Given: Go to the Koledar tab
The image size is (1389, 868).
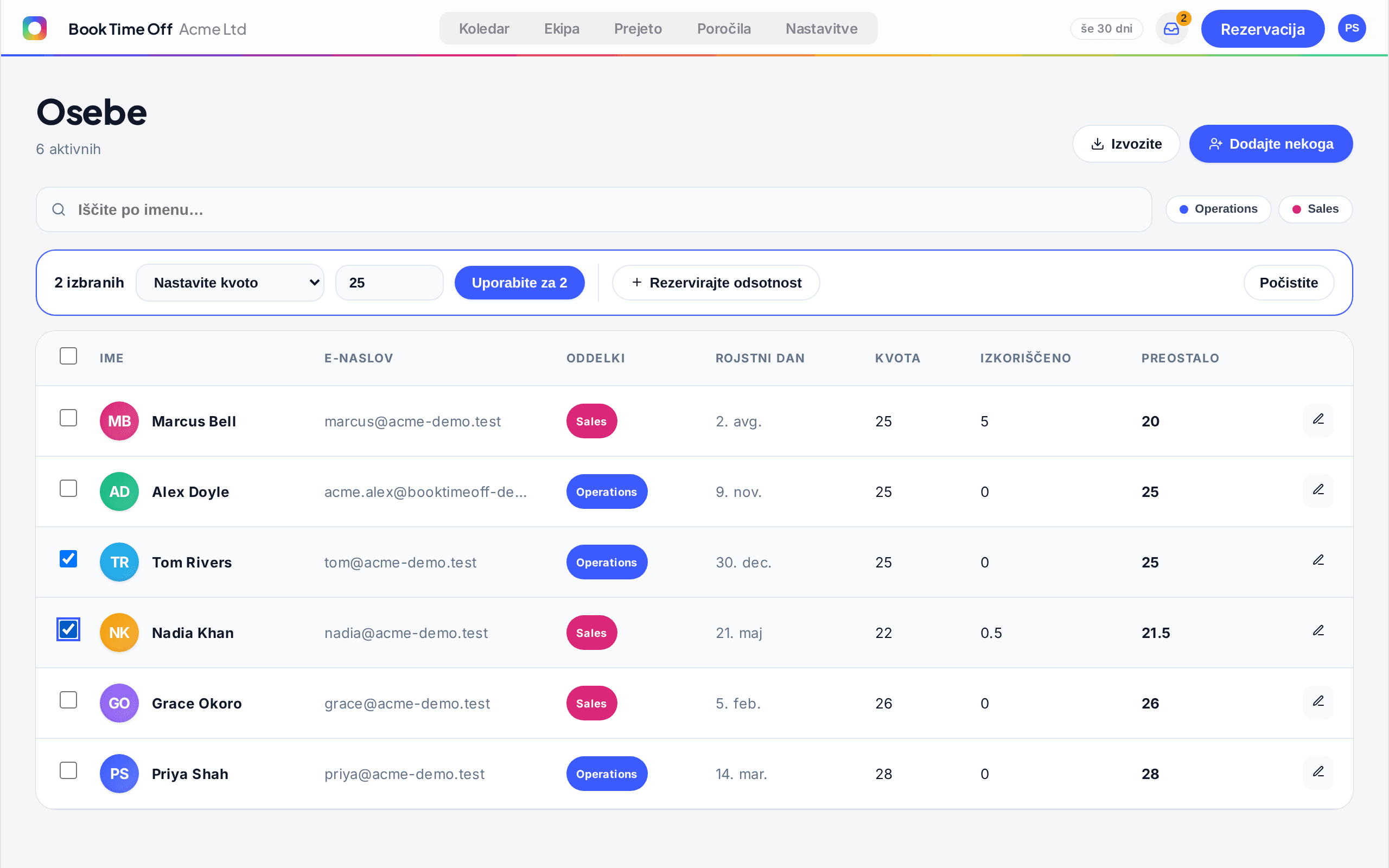Looking at the screenshot, I should click(484, 29).
